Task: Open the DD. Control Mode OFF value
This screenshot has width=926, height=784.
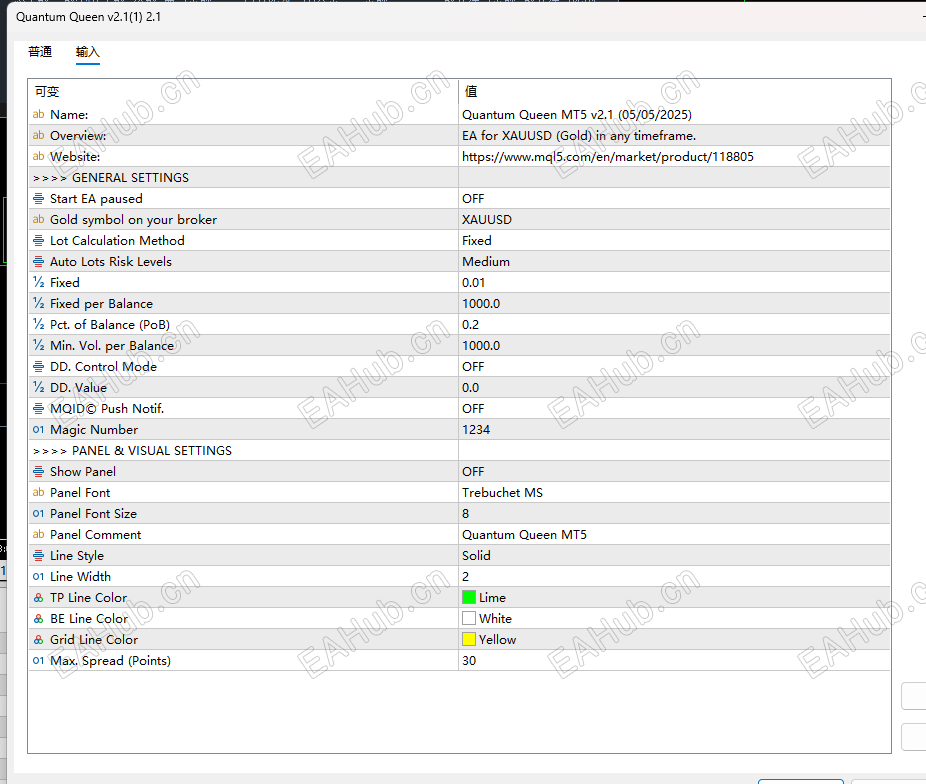Action: [x=674, y=367]
